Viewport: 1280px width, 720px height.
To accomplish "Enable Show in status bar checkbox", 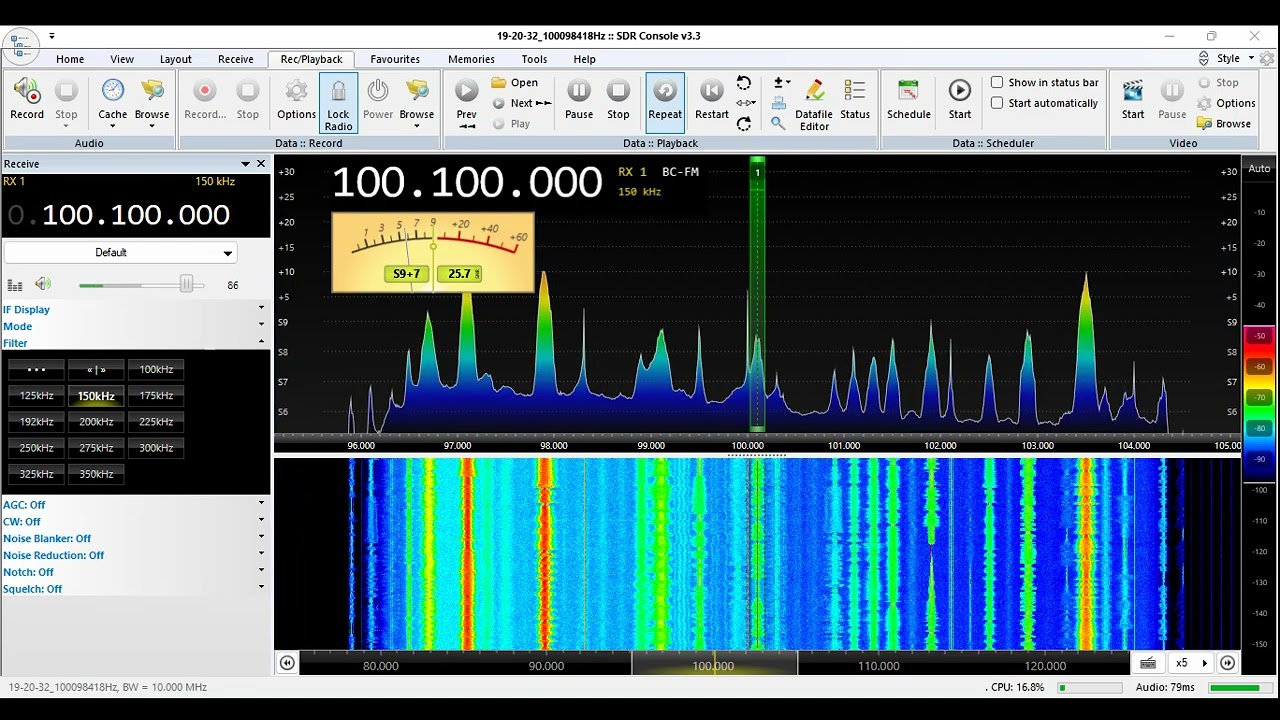I will pyautogui.click(x=997, y=83).
